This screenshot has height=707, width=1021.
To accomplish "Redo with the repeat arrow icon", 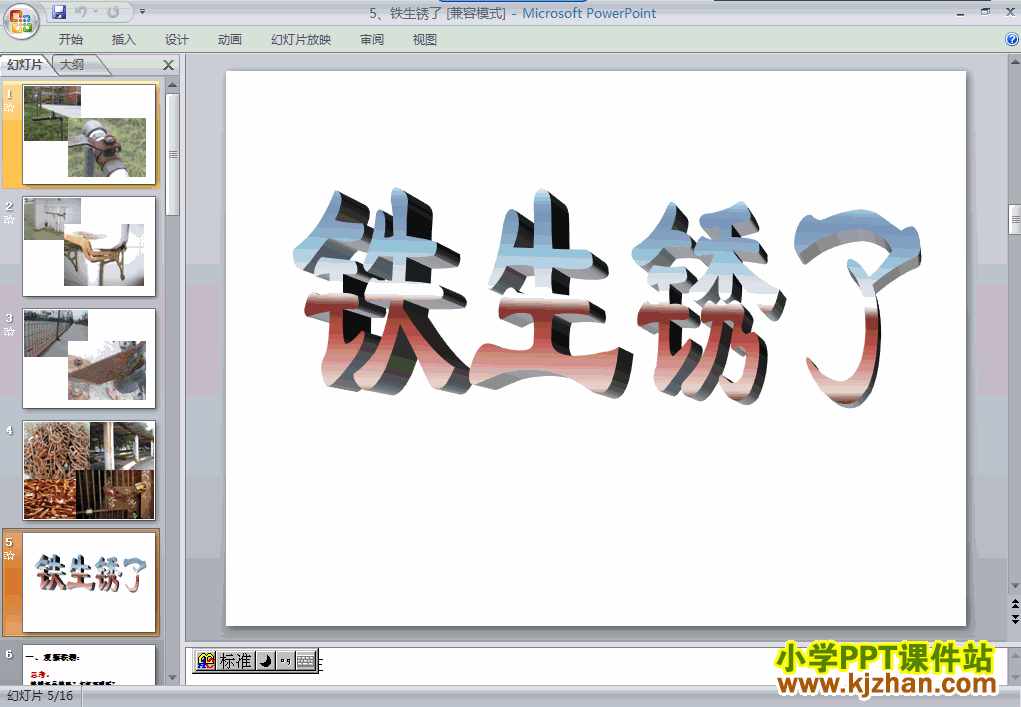I will tap(113, 12).
